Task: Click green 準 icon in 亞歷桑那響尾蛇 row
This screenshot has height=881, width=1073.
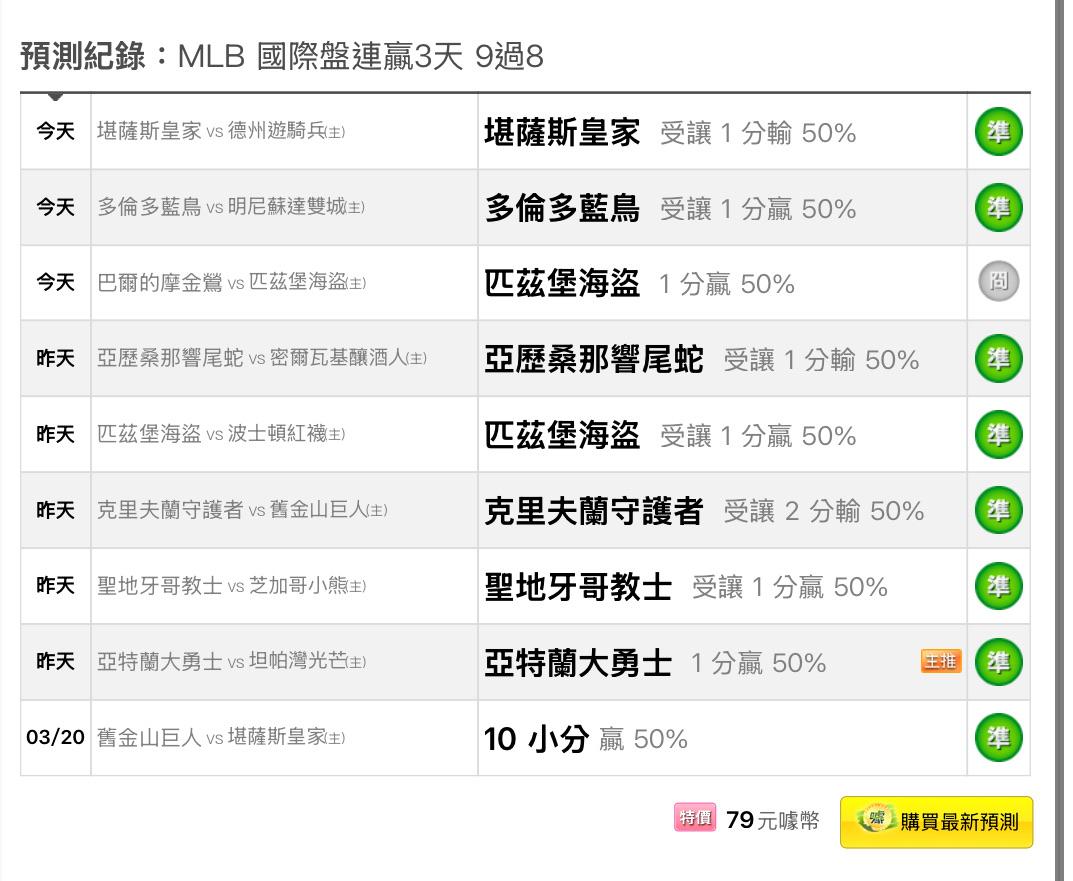Action: click(998, 359)
